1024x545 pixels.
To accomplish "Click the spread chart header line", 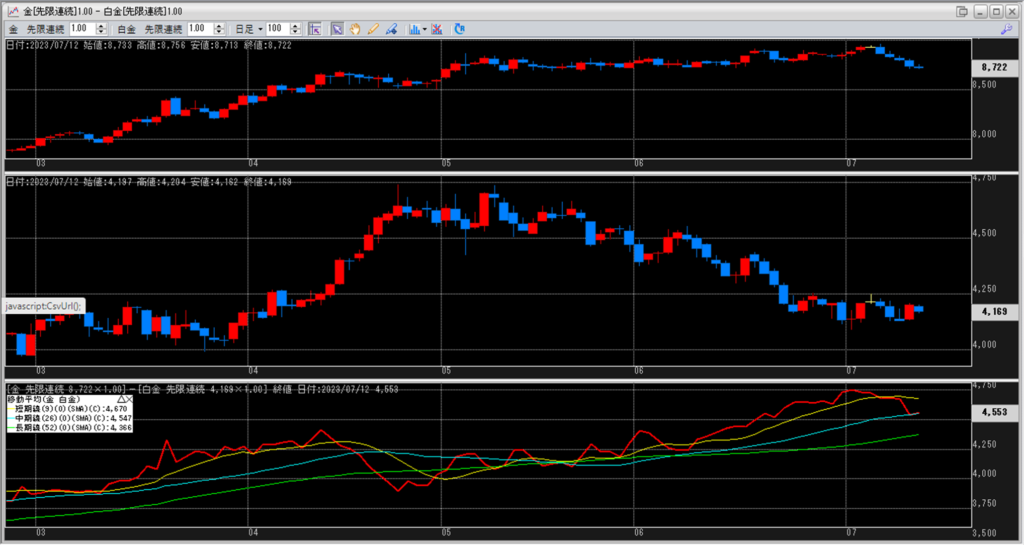I will pyautogui.click(x=202, y=389).
